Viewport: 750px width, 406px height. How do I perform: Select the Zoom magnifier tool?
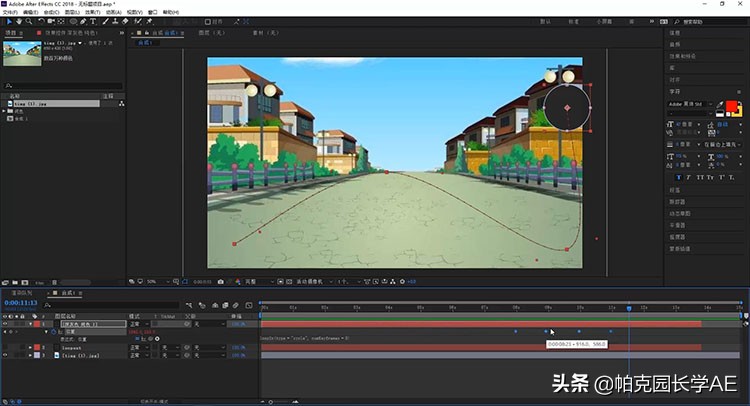click(x=29, y=22)
